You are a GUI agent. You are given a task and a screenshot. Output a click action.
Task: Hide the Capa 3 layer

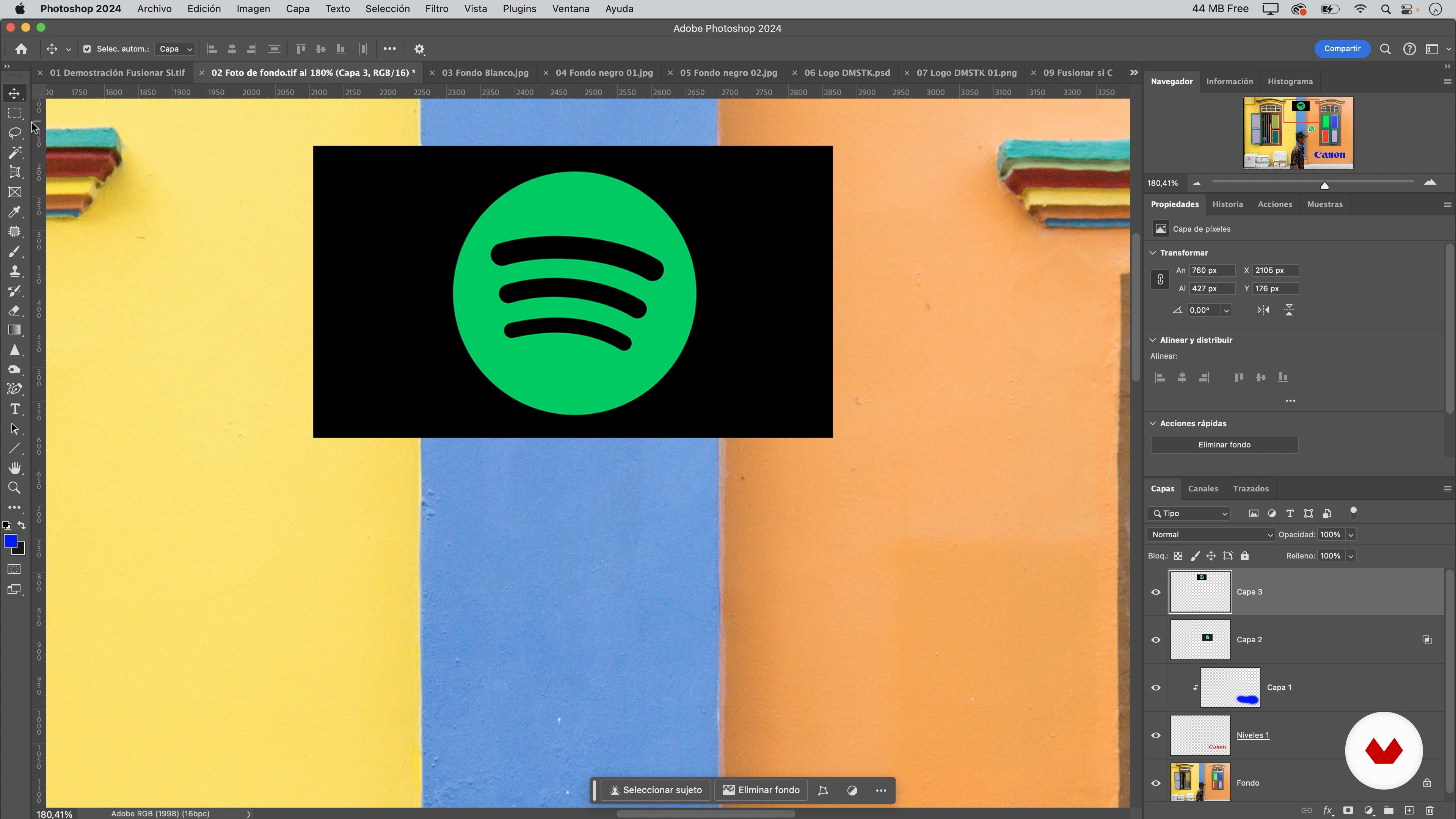pyautogui.click(x=1156, y=592)
